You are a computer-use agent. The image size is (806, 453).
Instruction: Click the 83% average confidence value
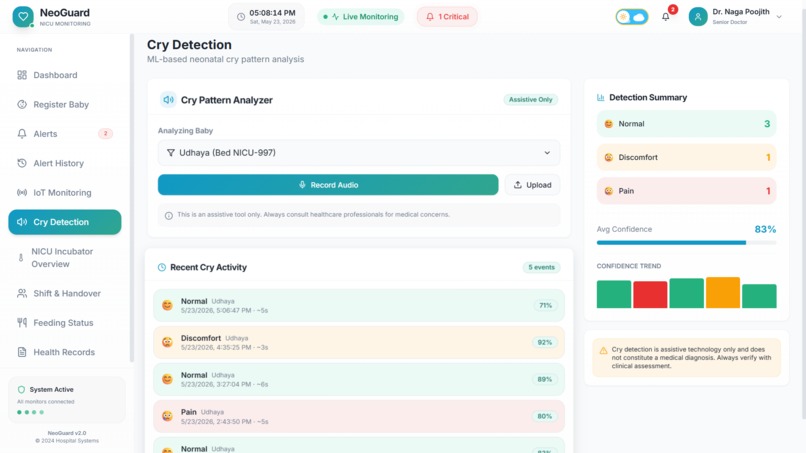(x=765, y=229)
